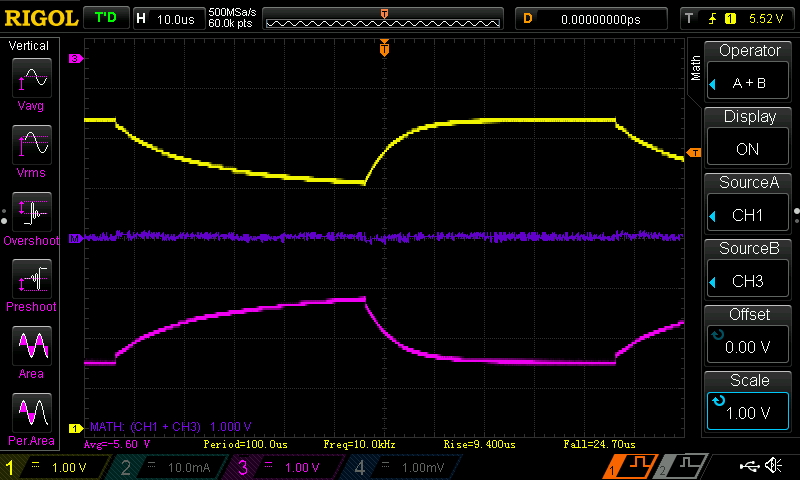The width and height of the screenshot is (800, 480).
Task: Select the Vavg measurement icon
Action: [x=33, y=84]
